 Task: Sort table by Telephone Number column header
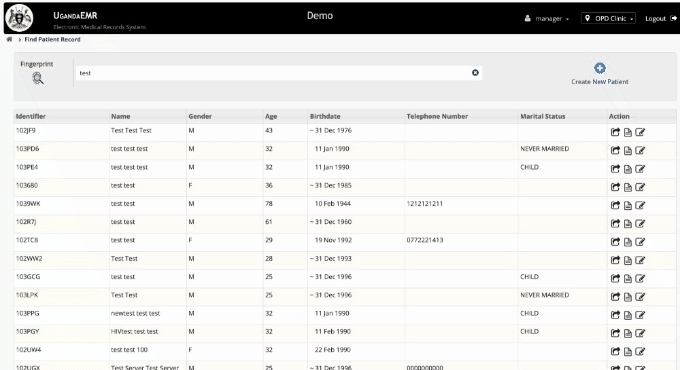coord(437,116)
